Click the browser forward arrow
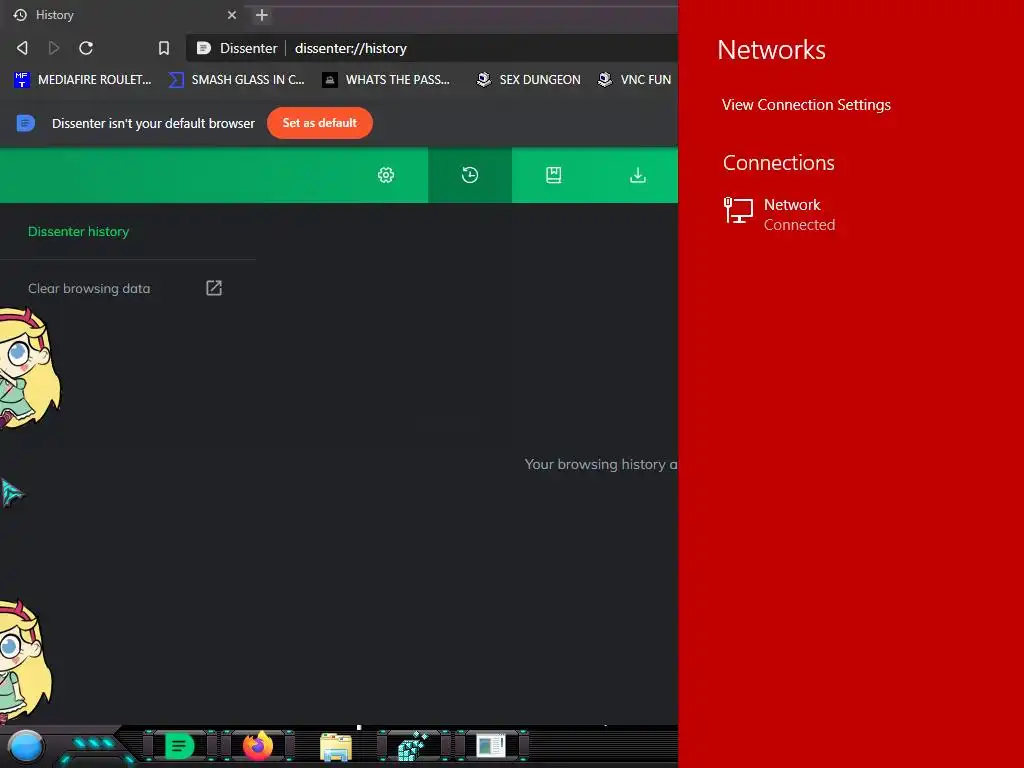Image resolution: width=1024 pixels, height=768 pixels. (x=54, y=48)
